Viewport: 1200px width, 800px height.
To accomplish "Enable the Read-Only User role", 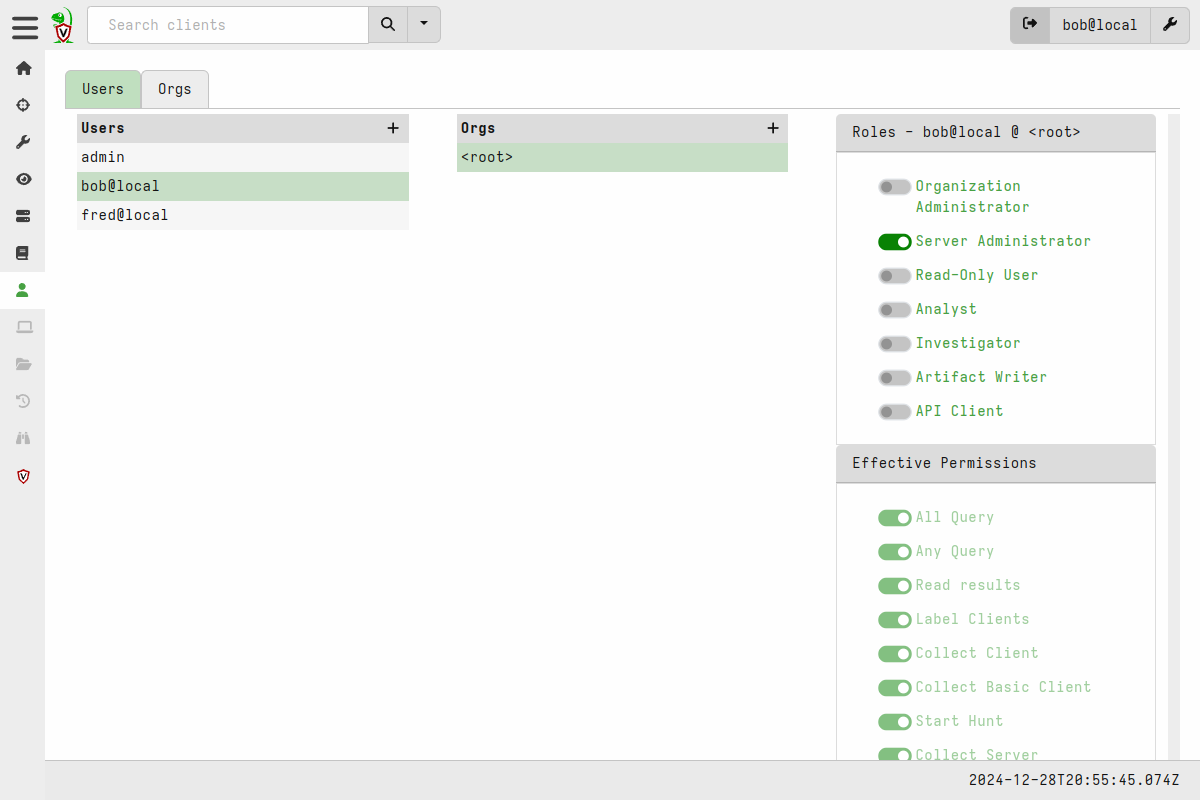I will [895, 275].
